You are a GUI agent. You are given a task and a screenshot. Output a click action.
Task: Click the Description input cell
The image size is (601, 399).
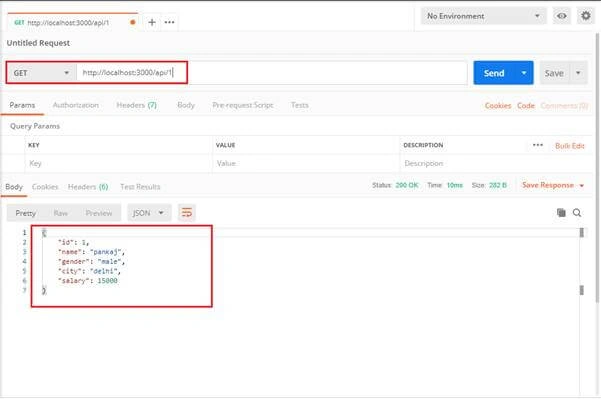pyautogui.click(x=496, y=163)
